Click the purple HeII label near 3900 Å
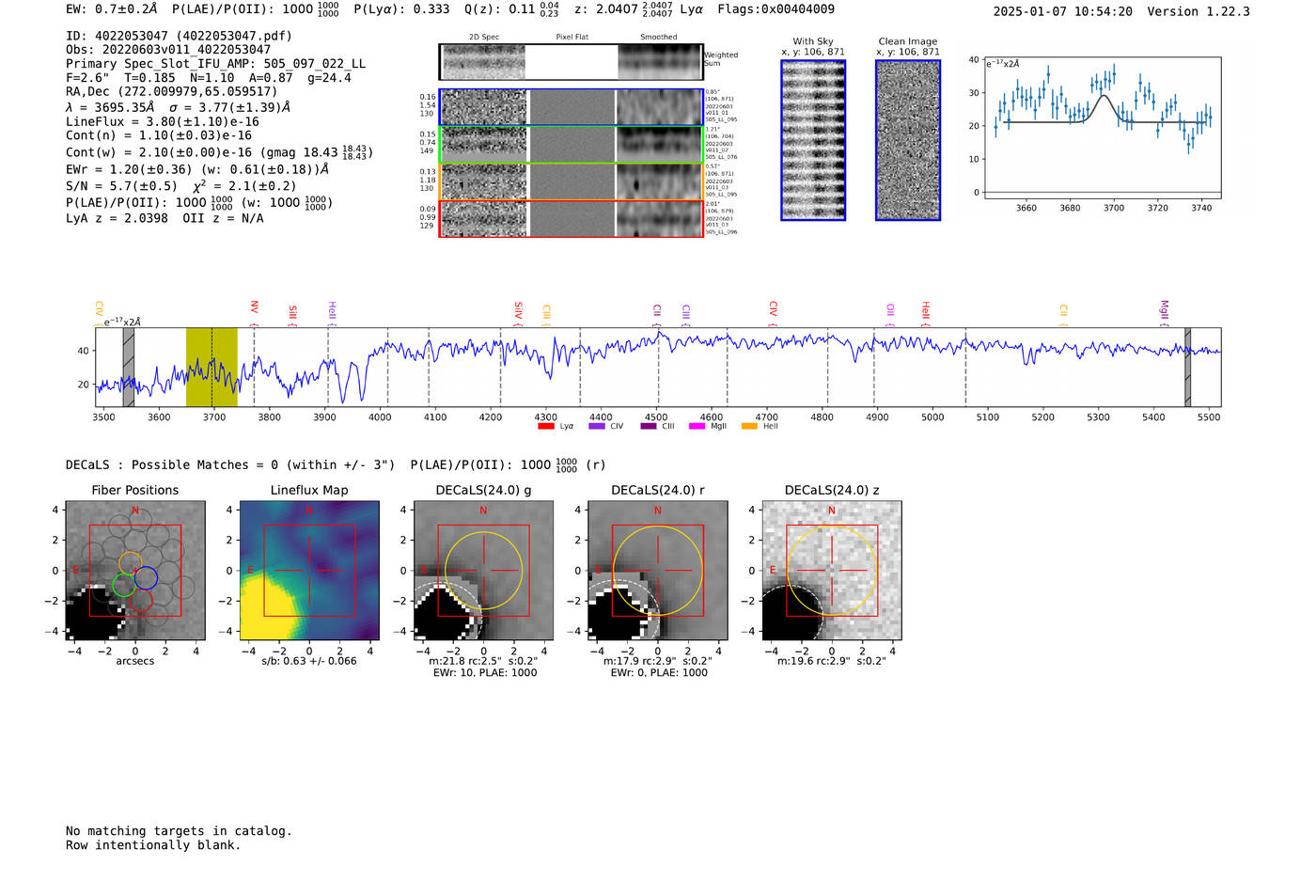The width and height of the screenshot is (1316, 896). (x=332, y=312)
